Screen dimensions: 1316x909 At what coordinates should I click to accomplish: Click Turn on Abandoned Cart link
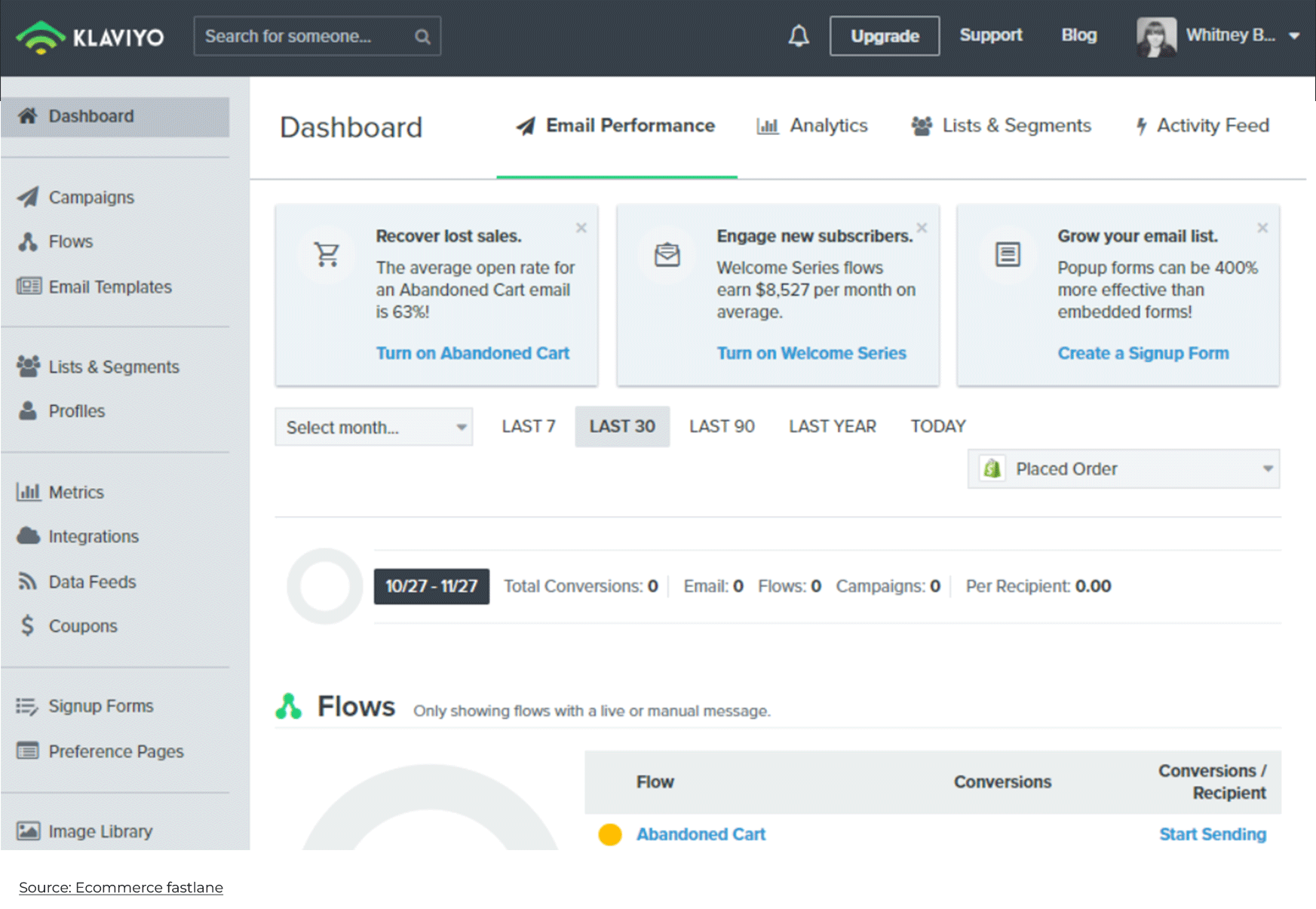(x=472, y=353)
